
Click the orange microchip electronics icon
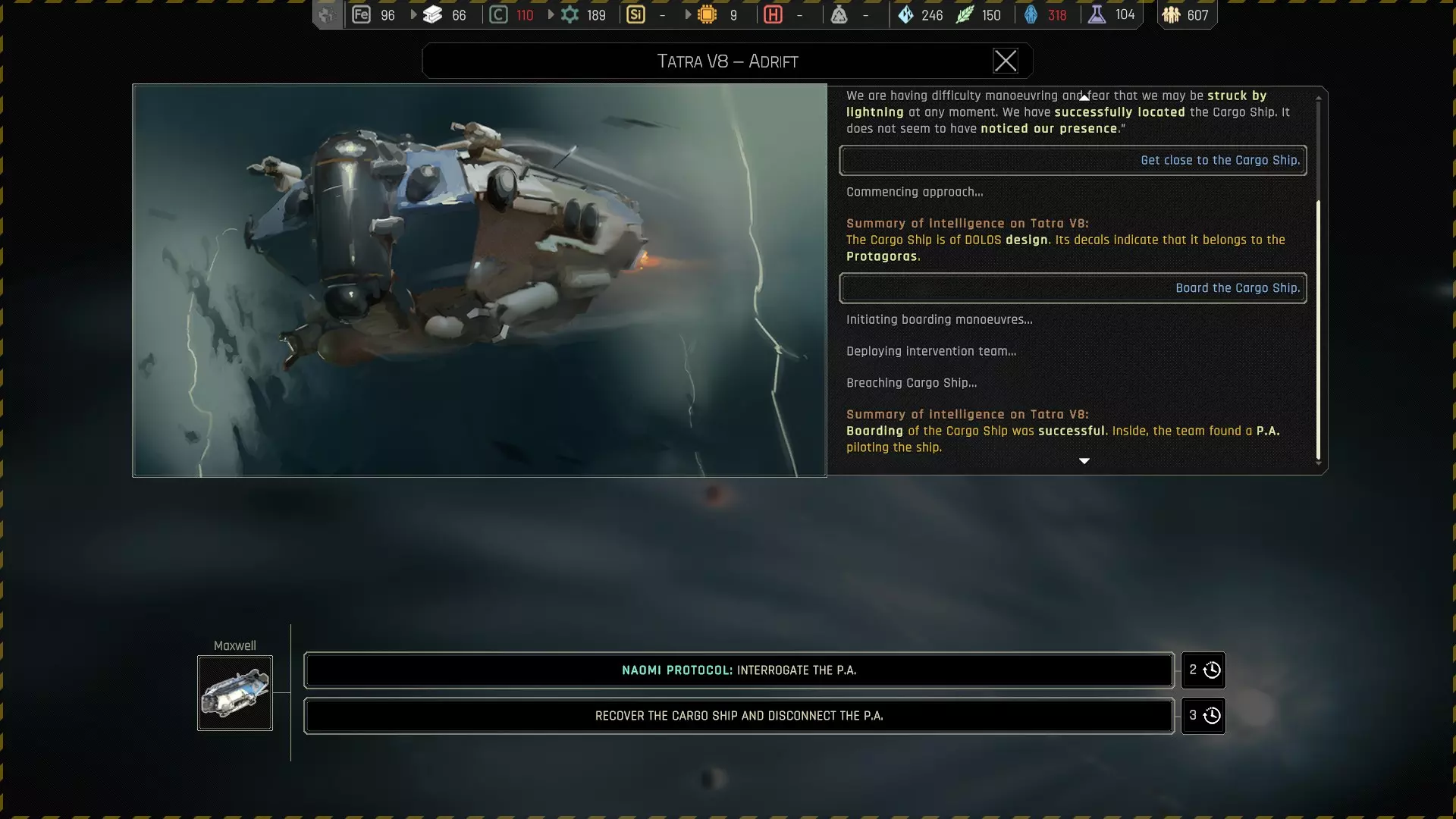[x=707, y=14]
